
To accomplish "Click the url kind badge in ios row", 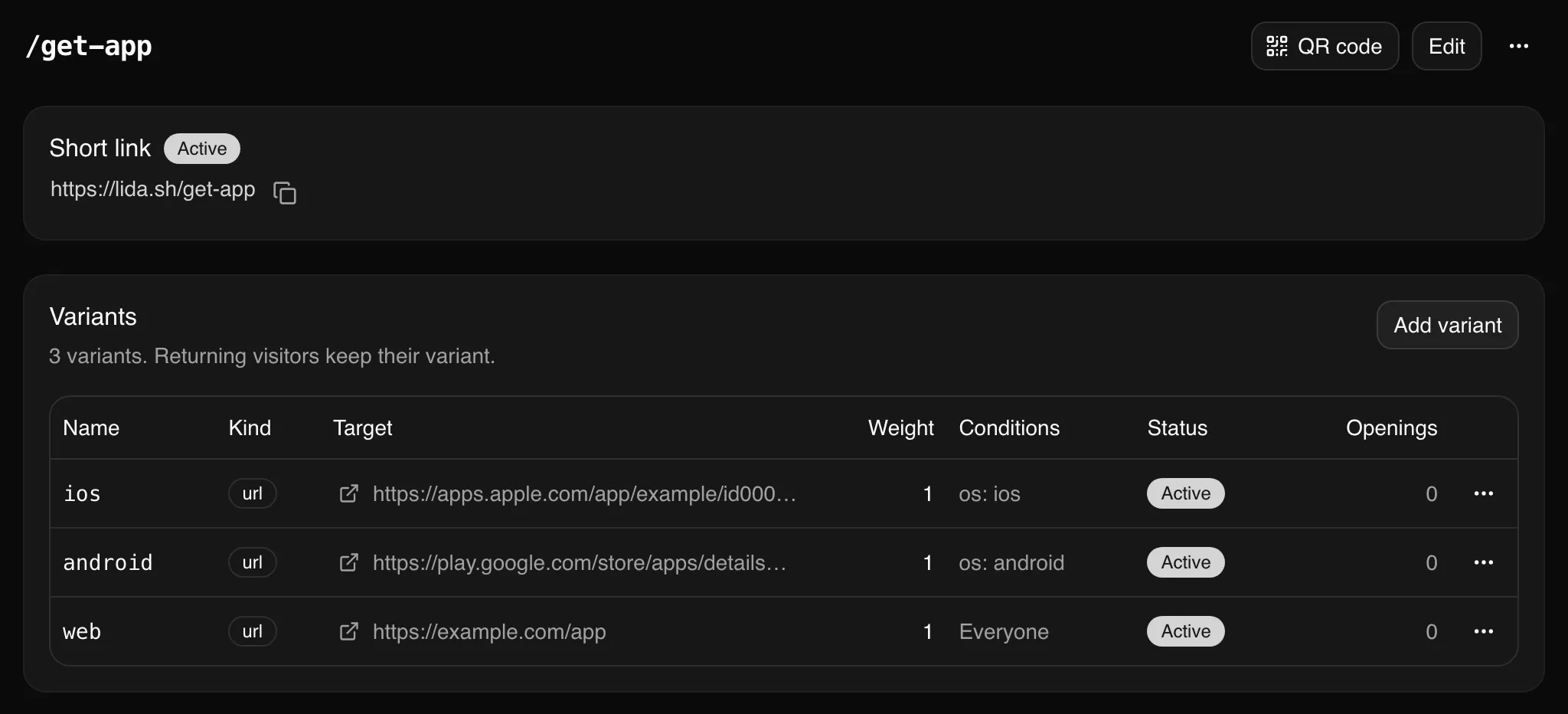I will 252,493.
